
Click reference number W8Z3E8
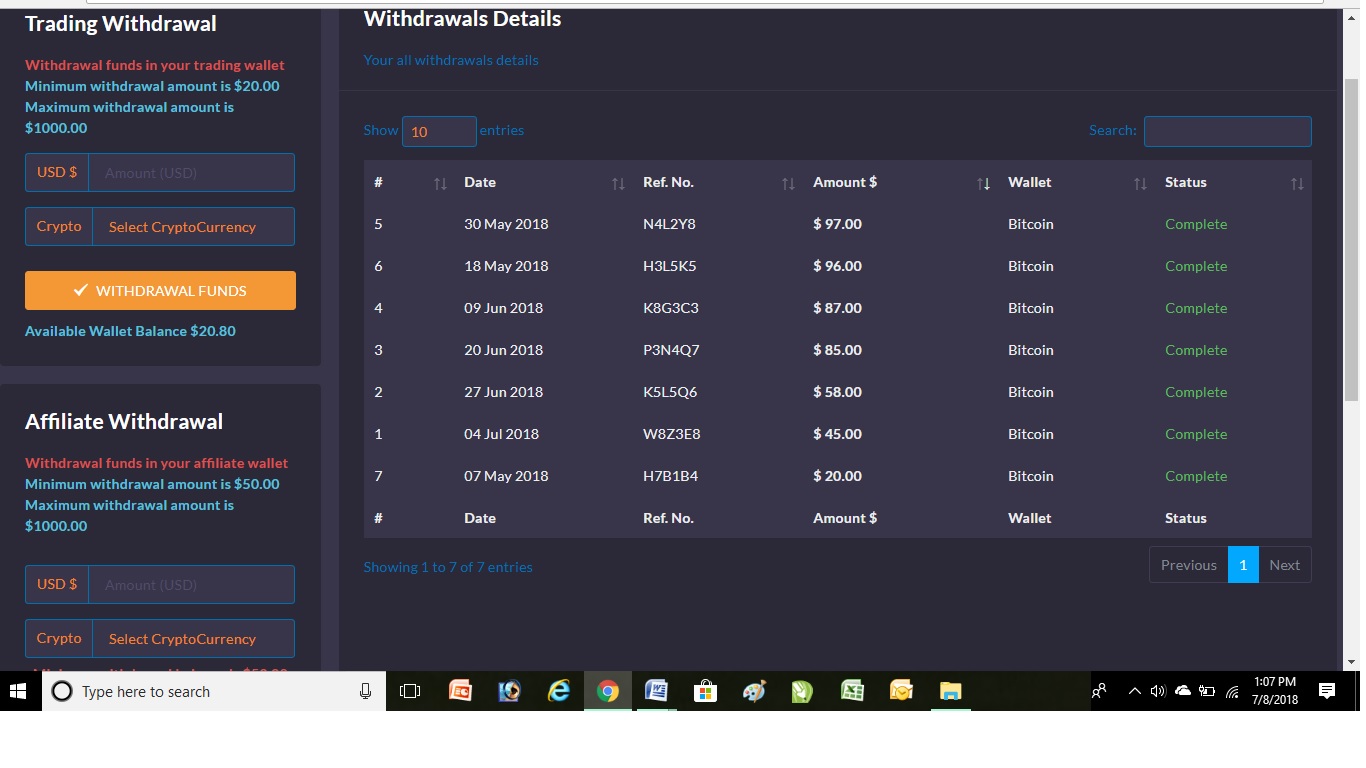tap(672, 434)
